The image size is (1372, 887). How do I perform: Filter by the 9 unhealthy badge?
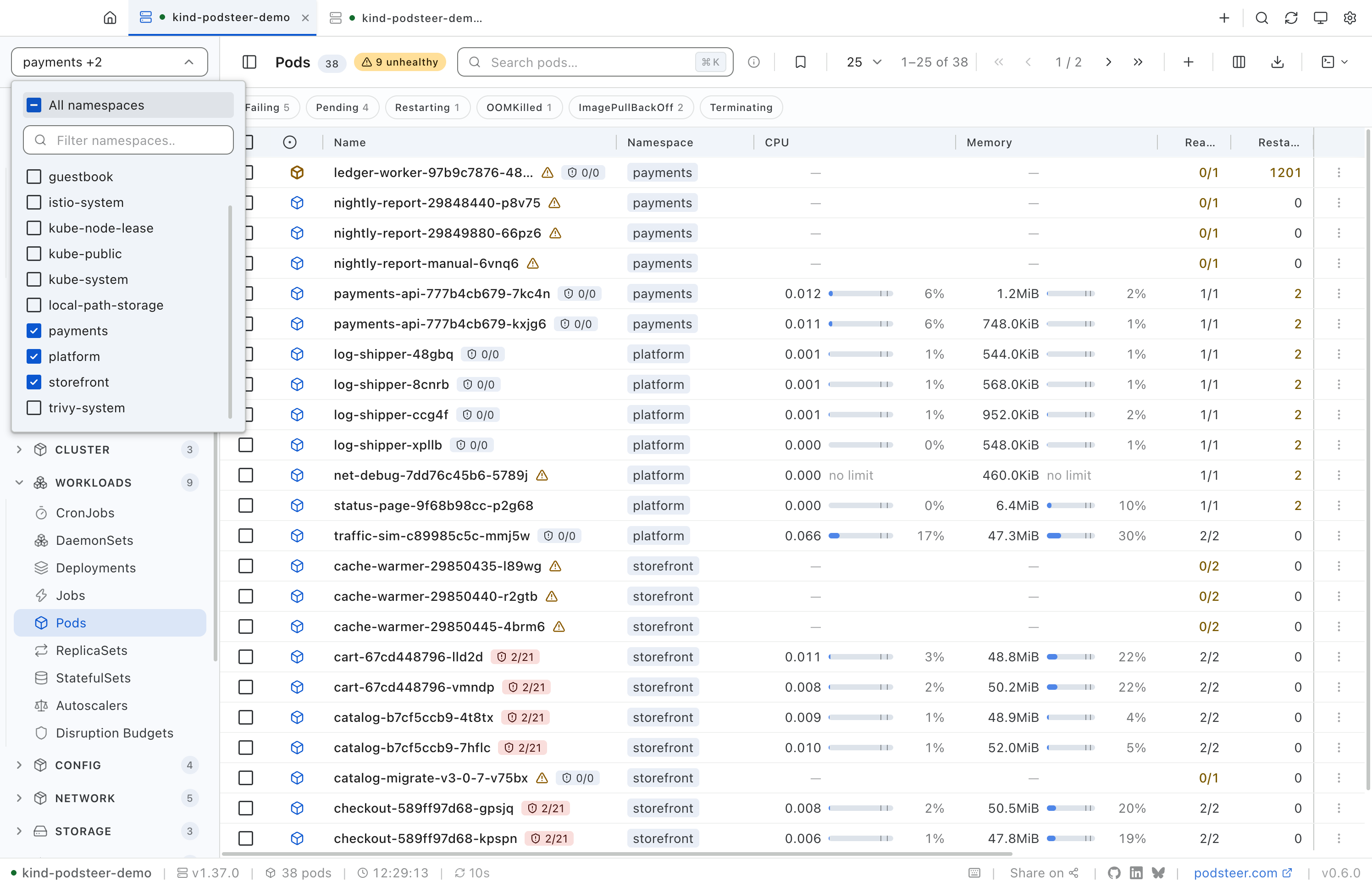pos(399,62)
